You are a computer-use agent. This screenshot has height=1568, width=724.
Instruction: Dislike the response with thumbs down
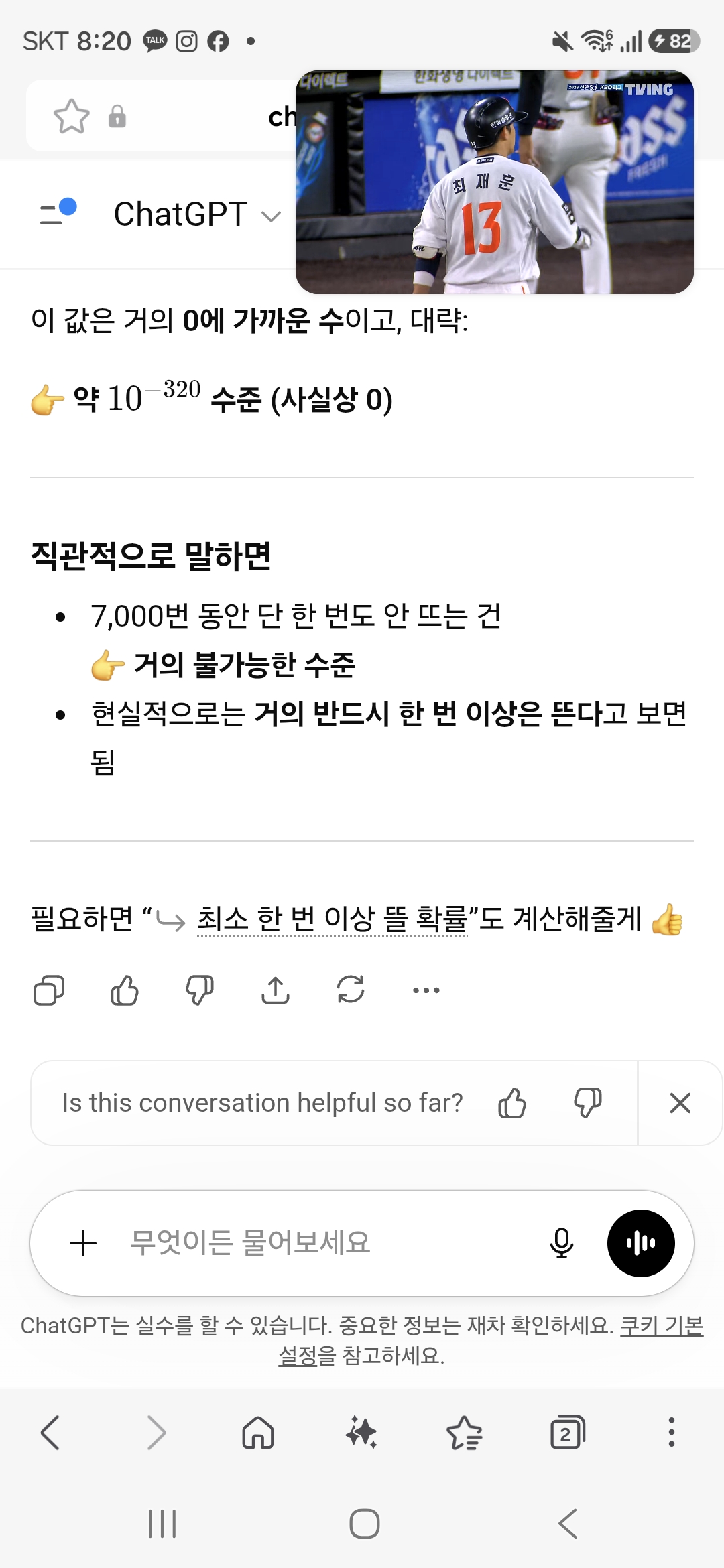[x=200, y=990]
